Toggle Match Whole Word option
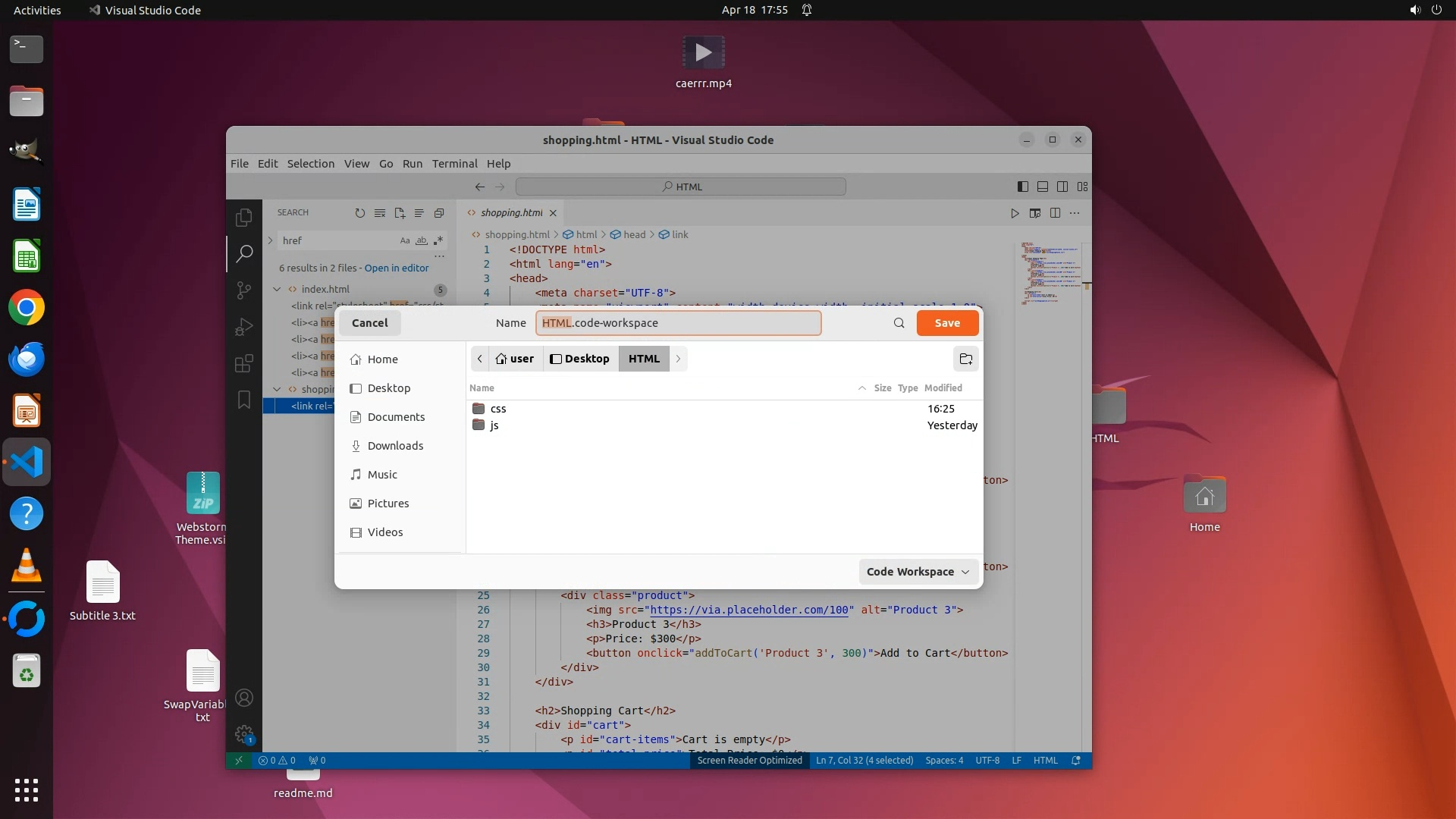Screen dimensions: 1456x819 422,241
